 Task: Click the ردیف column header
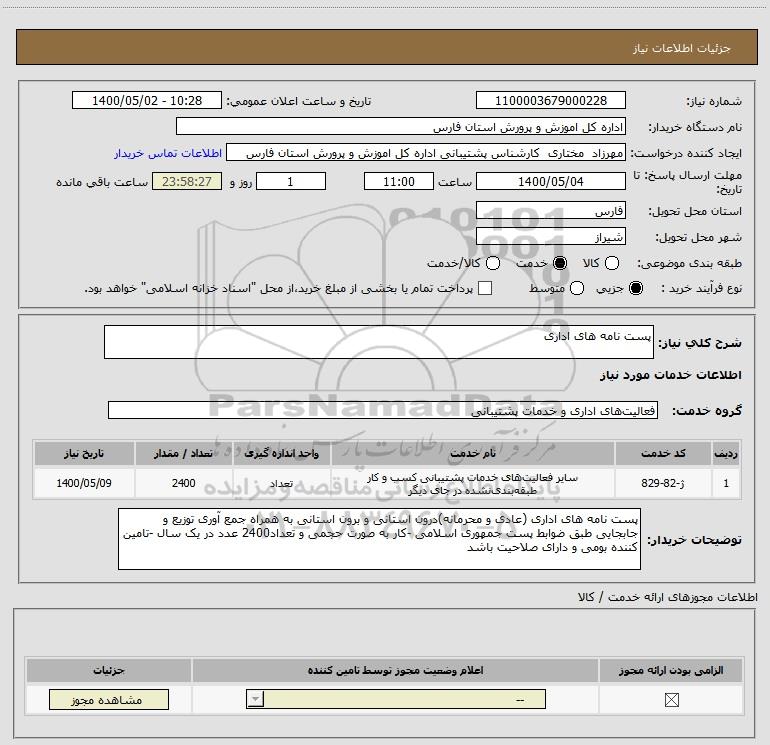(726, 453)
